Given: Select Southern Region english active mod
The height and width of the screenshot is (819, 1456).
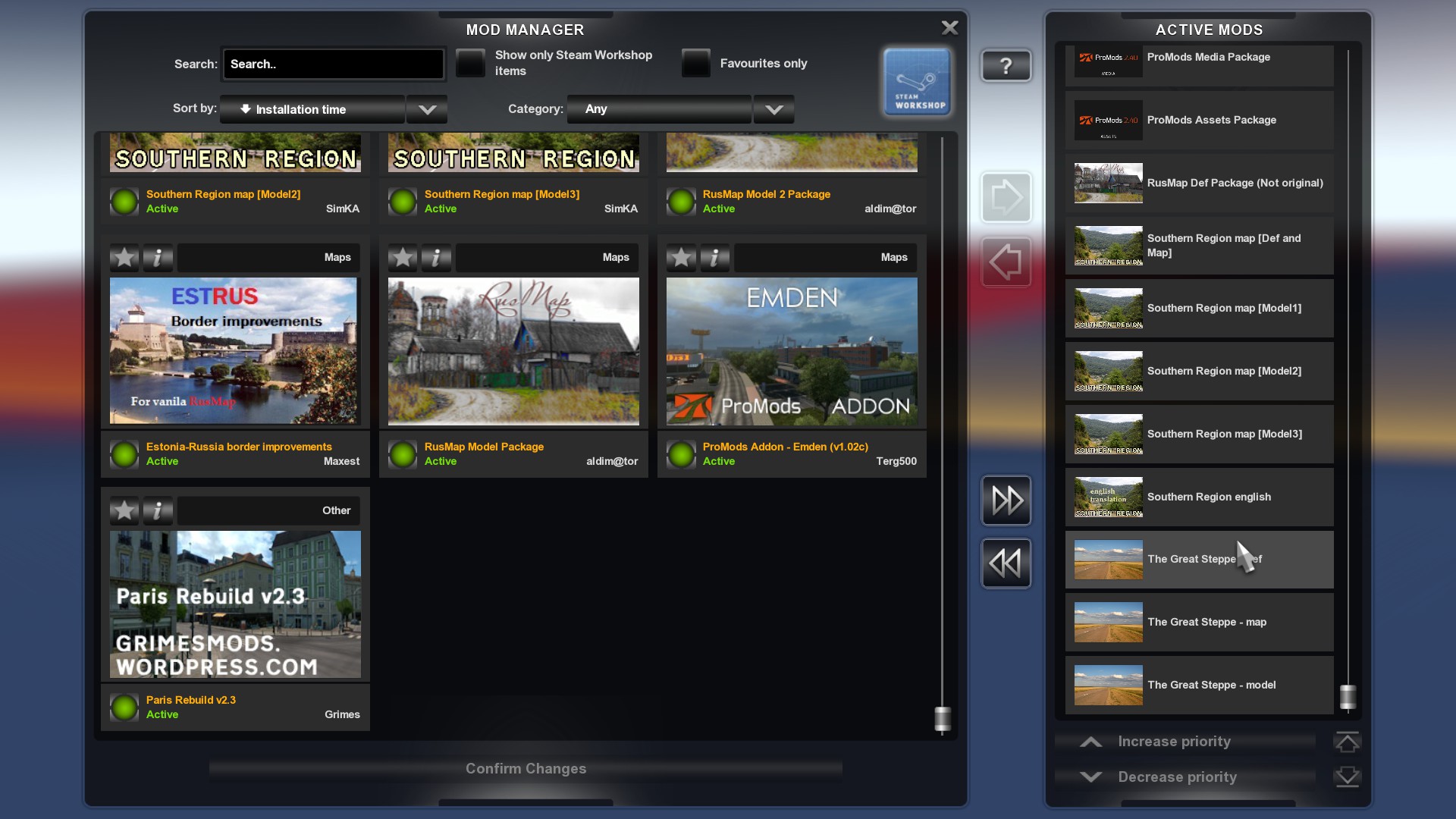Looking at the screenshot, I should click(1199, 497).
